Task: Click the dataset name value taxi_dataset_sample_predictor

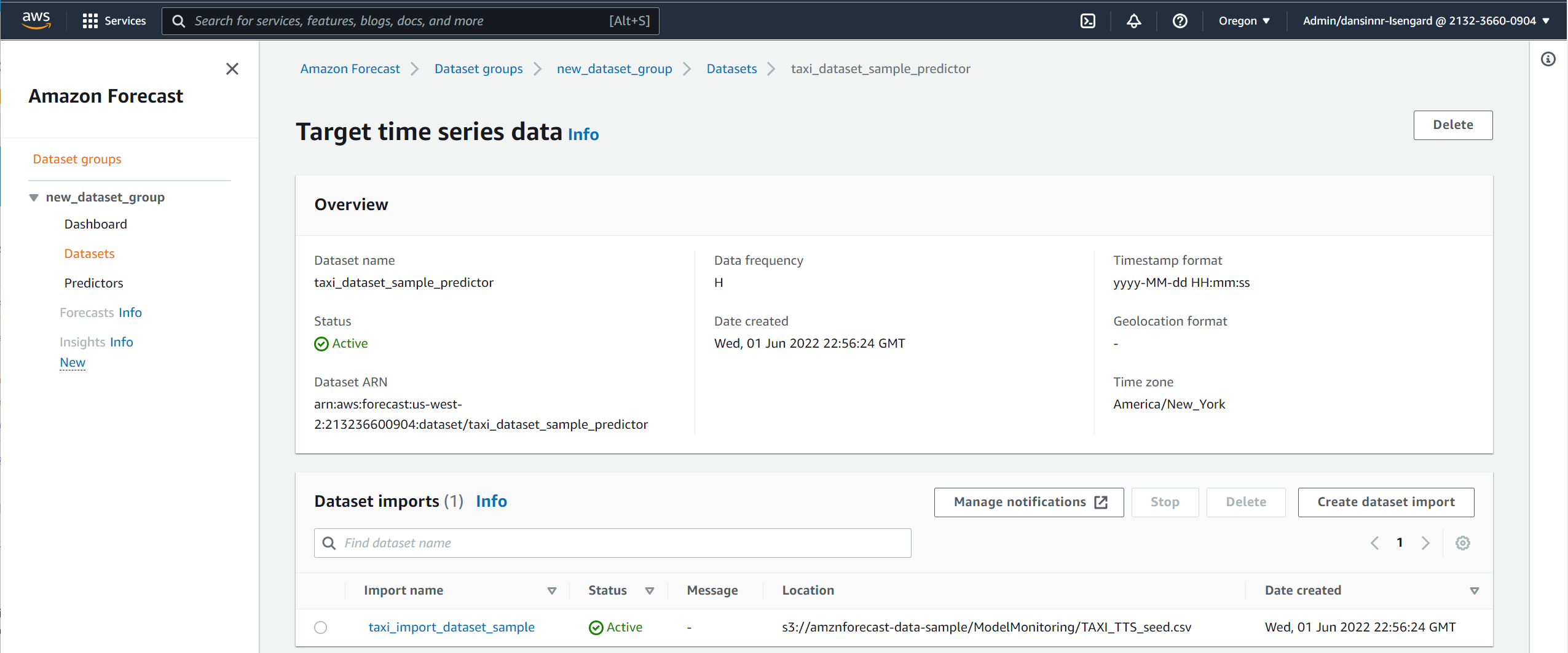Action: click(x=403, y=283)
